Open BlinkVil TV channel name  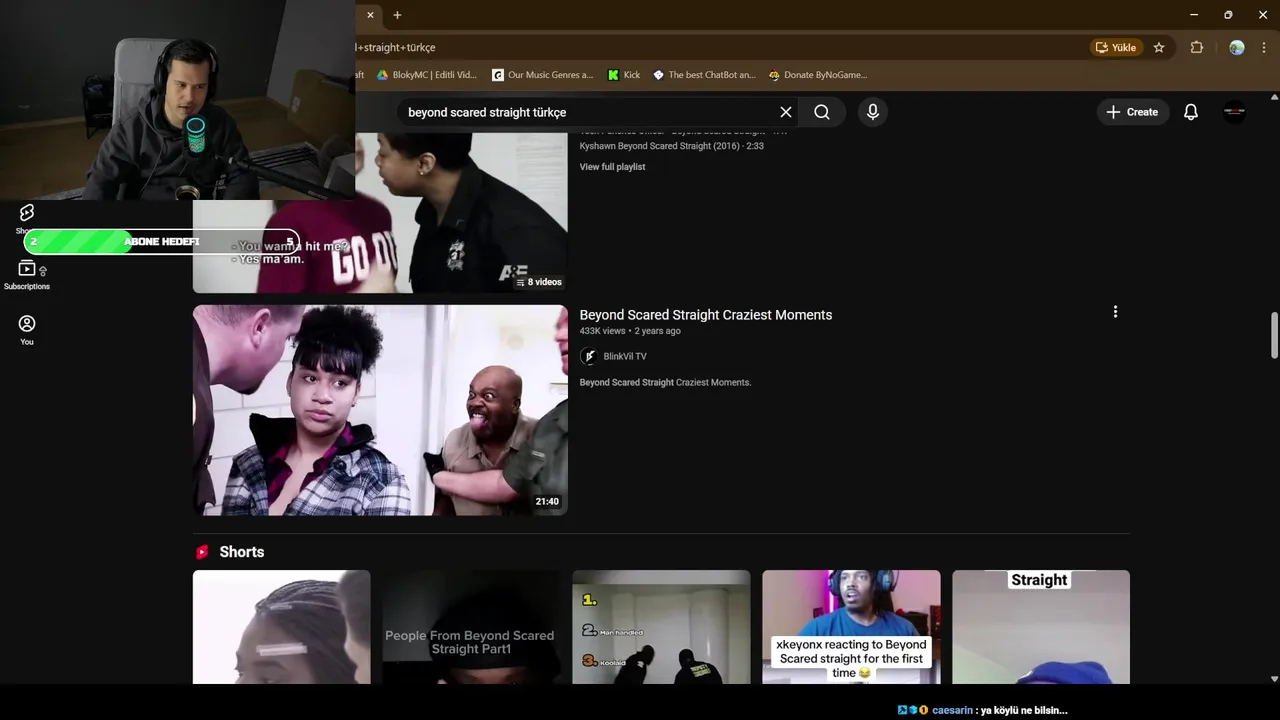pyautogui.click(x=625, y=357)
